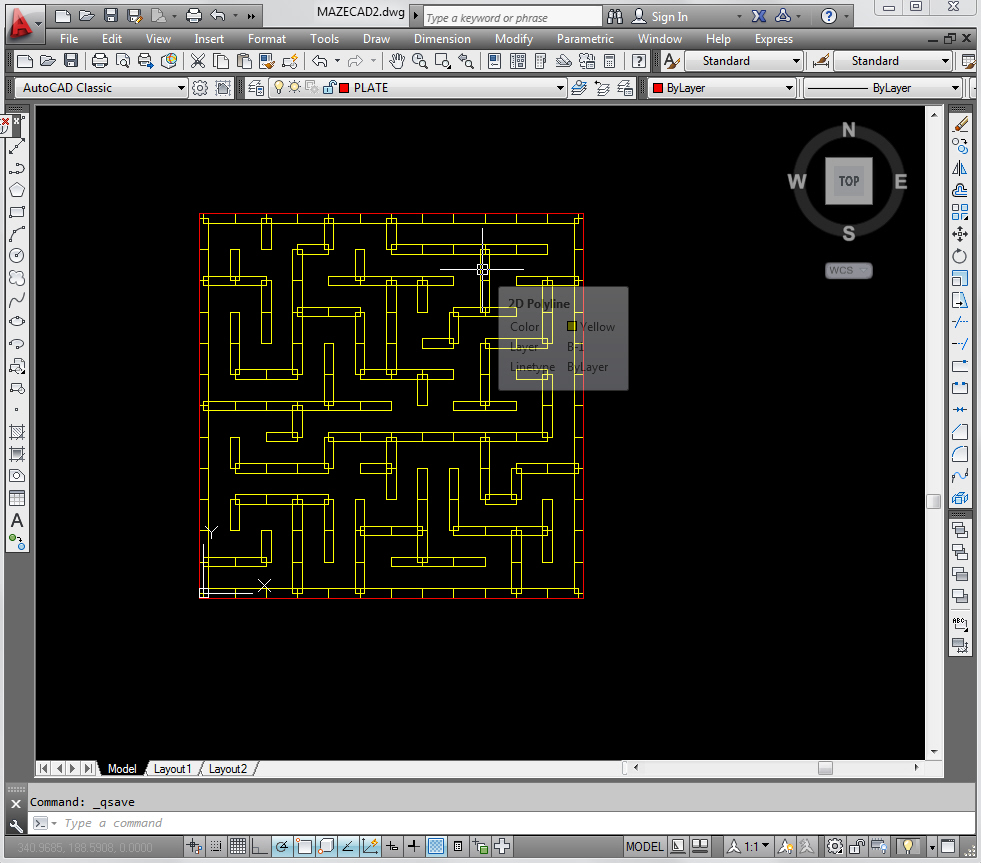Image resolution: width=981 pixels, height=863 pixels.
Task: Open the Draw menu
Action: tap(376, 39)
